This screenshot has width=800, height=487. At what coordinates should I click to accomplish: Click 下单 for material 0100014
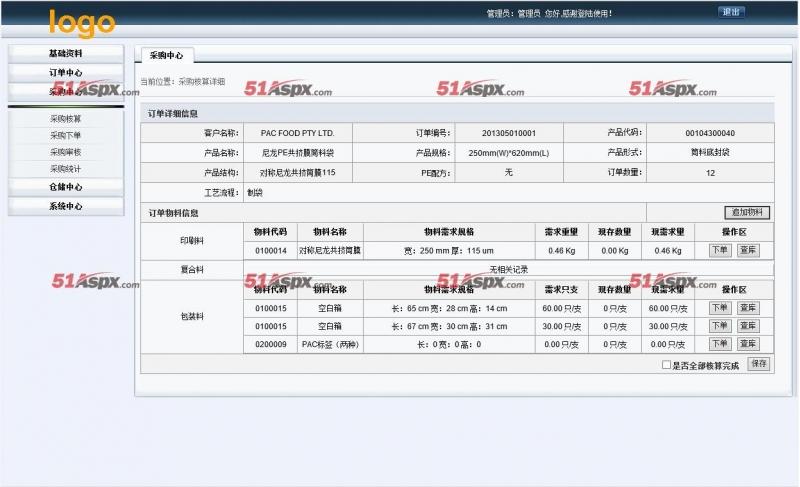[x=720, y=250]
